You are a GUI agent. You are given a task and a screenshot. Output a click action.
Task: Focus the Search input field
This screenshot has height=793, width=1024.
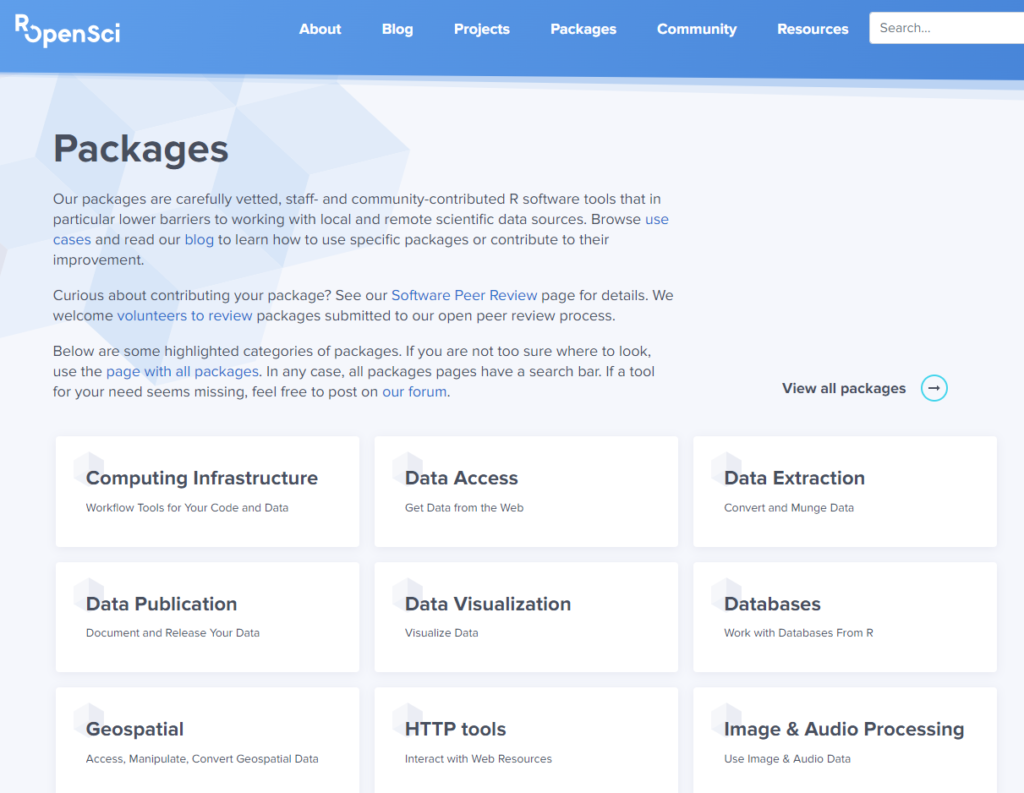[x=945, y=28]
